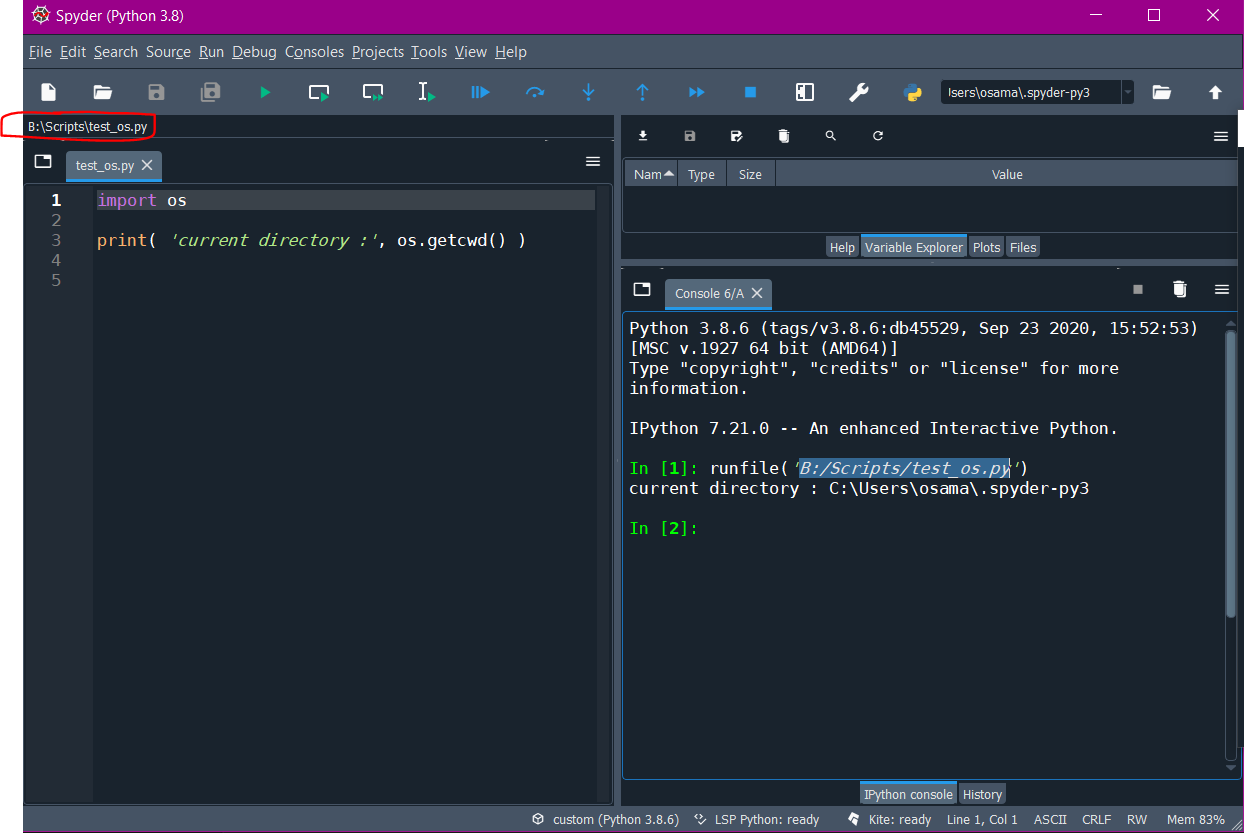Open the Run menu
This screenshot has width=1244, height=833.
(211, 52)
